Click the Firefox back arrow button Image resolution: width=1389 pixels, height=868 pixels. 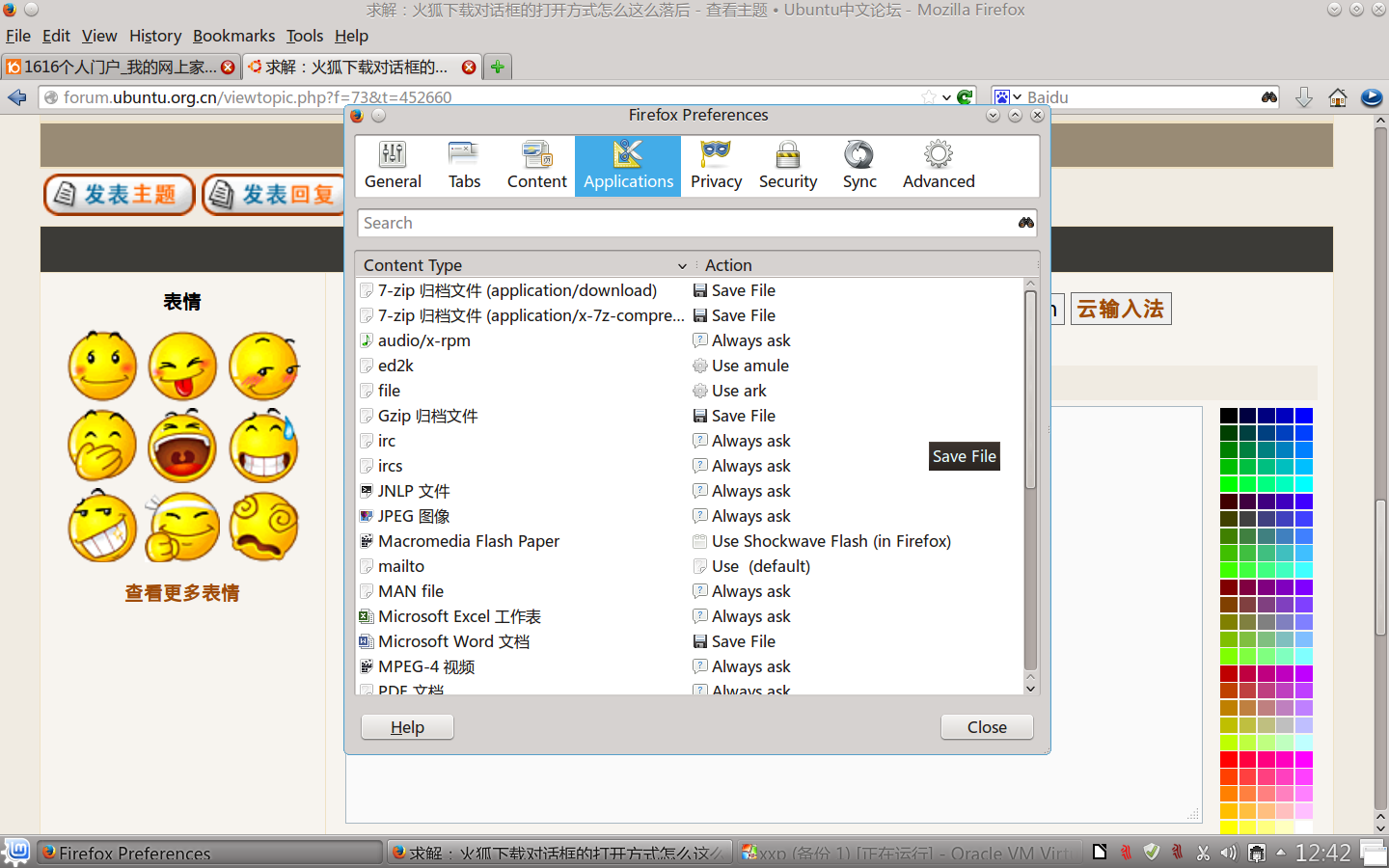(16, 97)
